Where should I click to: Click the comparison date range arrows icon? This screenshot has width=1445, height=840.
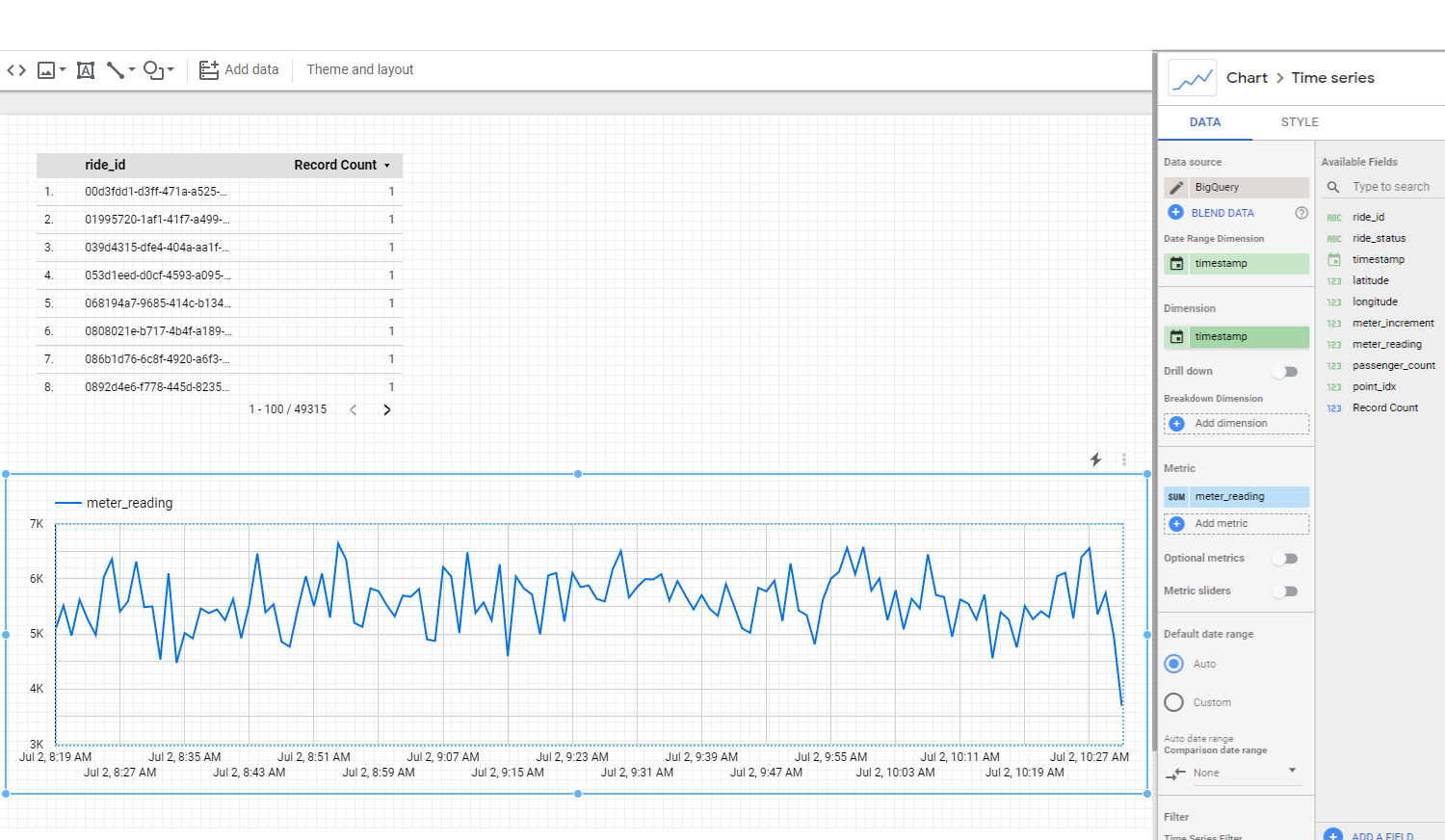coord(1175,774)
